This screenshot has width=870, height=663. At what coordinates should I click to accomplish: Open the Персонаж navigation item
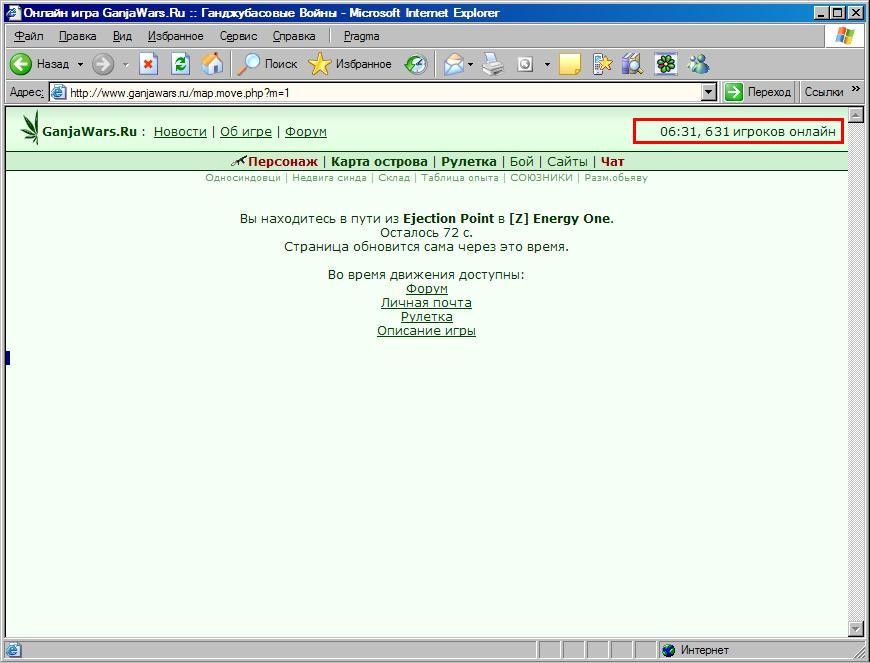click(x=282, y=161)
